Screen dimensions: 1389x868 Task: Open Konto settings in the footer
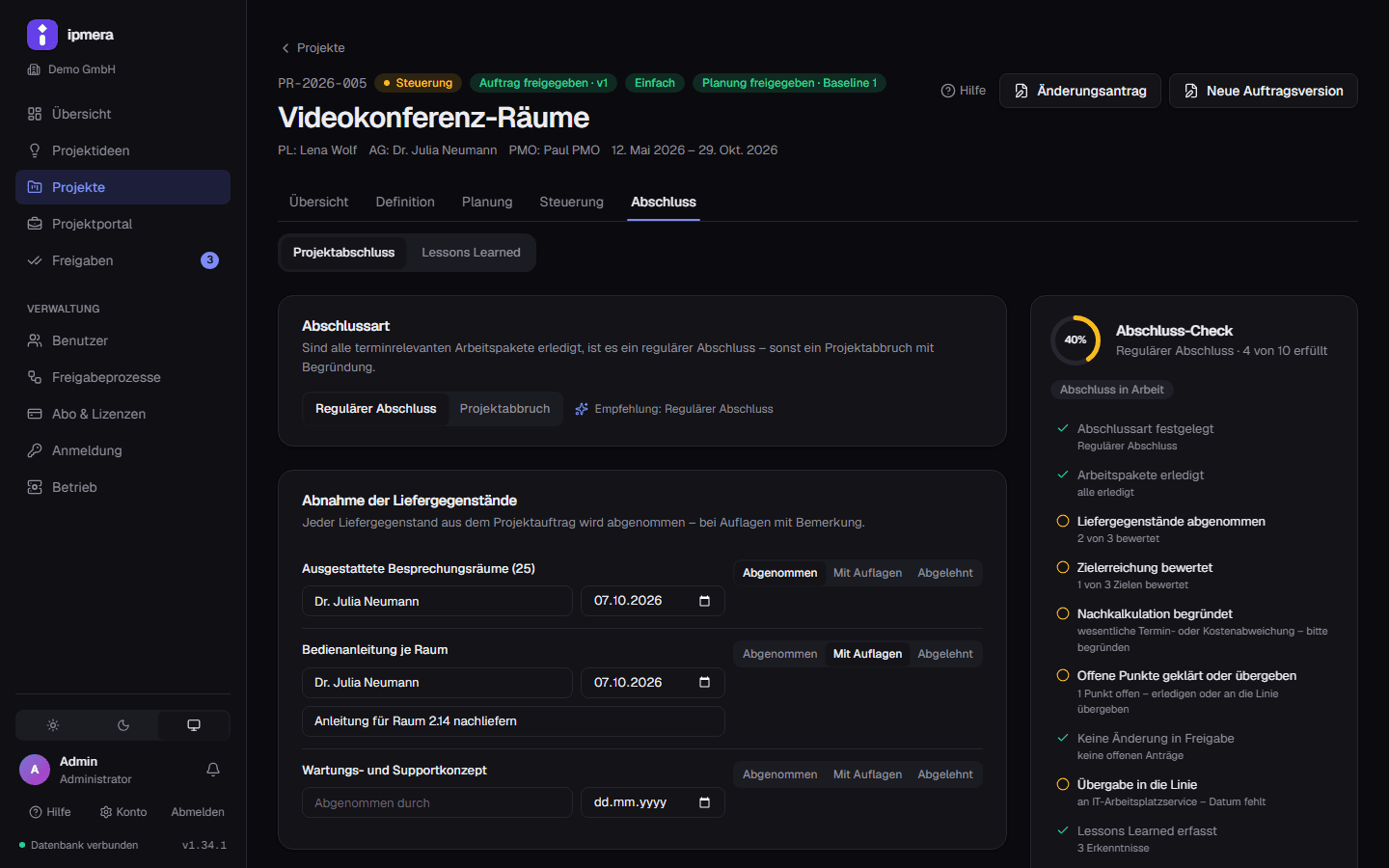(x=123, y=812)
